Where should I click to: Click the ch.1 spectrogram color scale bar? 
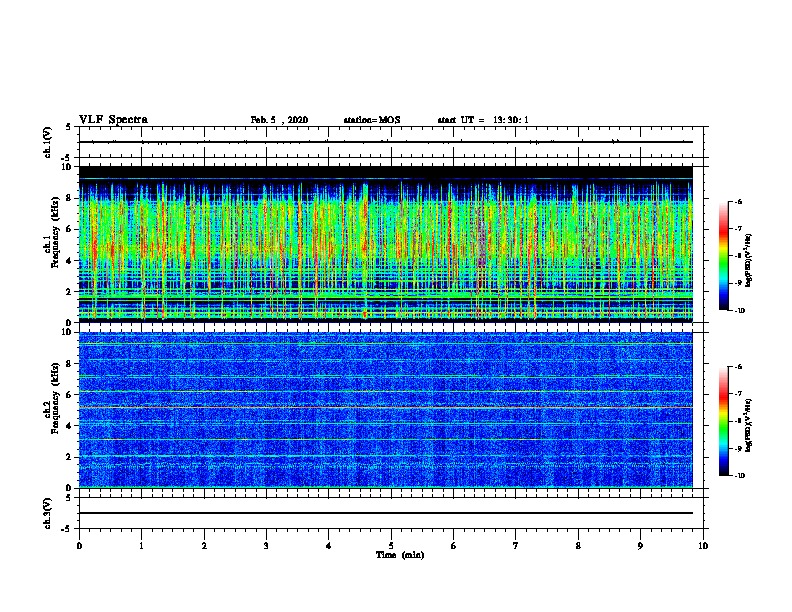(x=724, y=256)
